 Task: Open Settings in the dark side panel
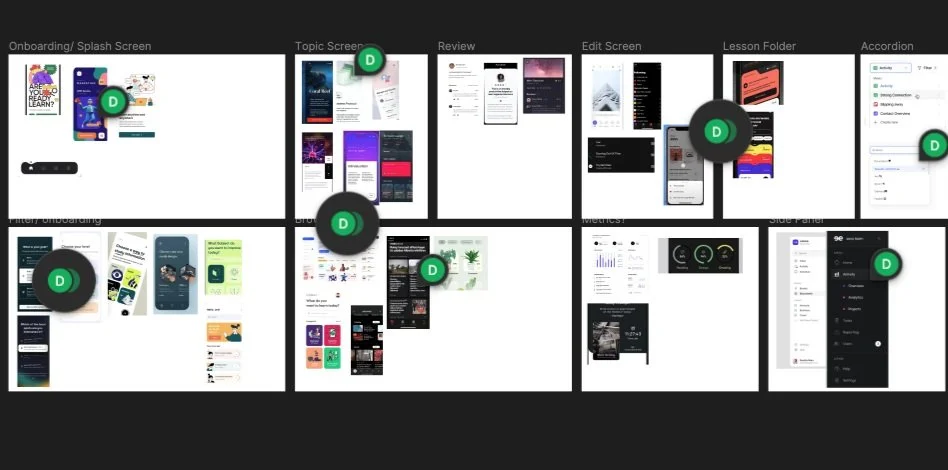tap(849, 380)
